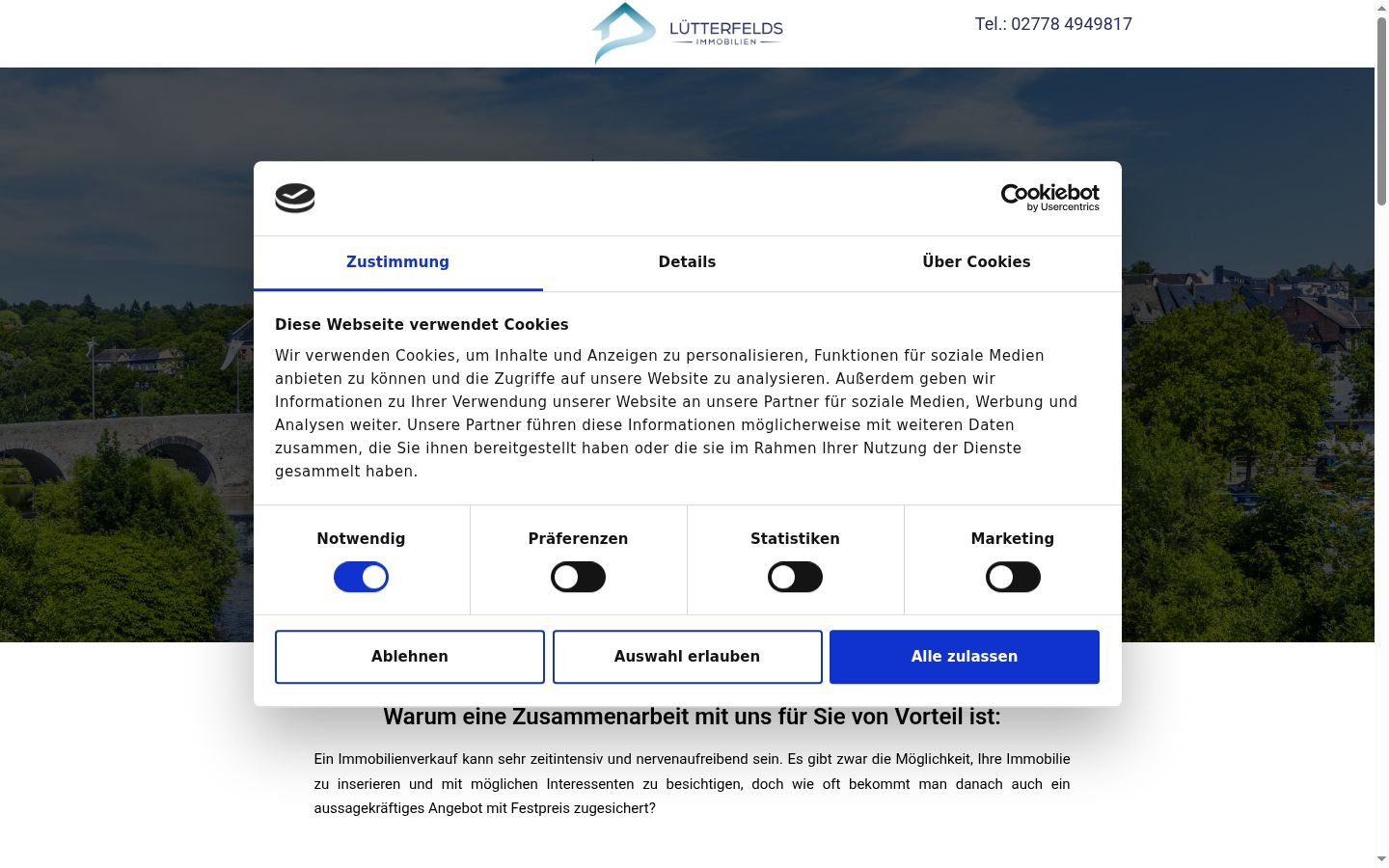Switch to the Details tab
Viewport: 1389px width, 868px height.
pos(687,262)
